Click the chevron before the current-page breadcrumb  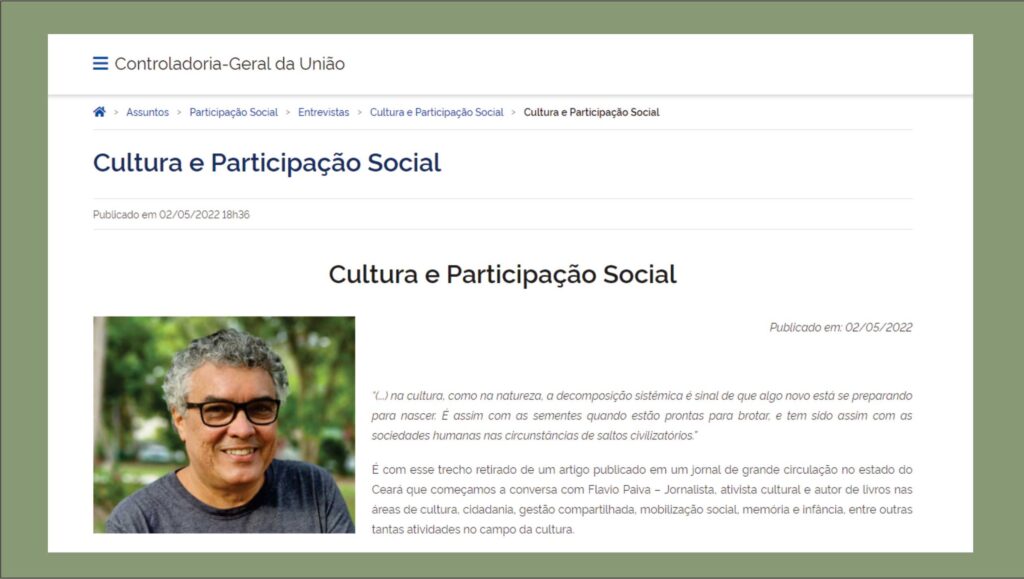tap(514, 112)
